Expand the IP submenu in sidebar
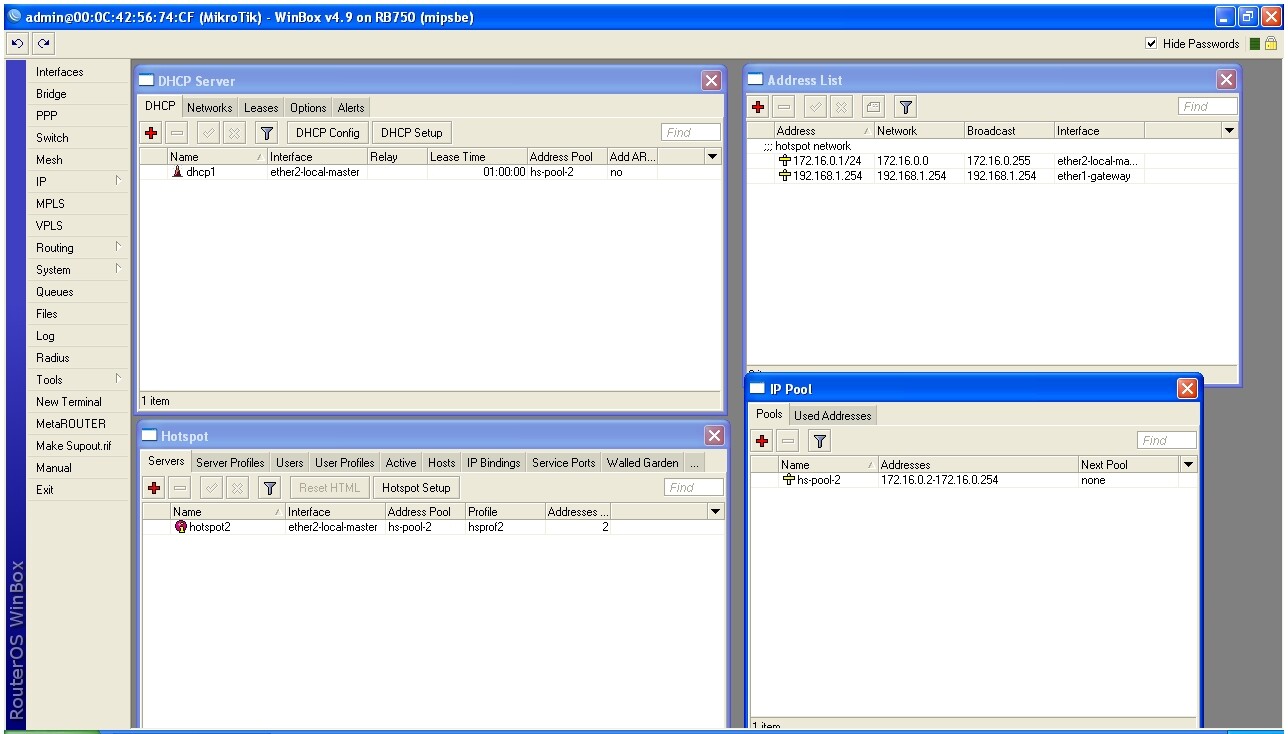The image size is (1288, 734). tap(118, 181)
